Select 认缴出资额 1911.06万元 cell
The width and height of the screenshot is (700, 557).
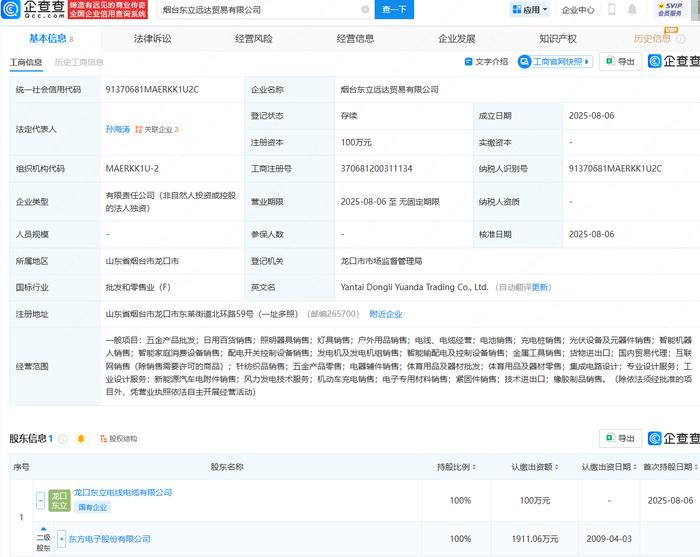pyautogui.click(x=535, y=539)
